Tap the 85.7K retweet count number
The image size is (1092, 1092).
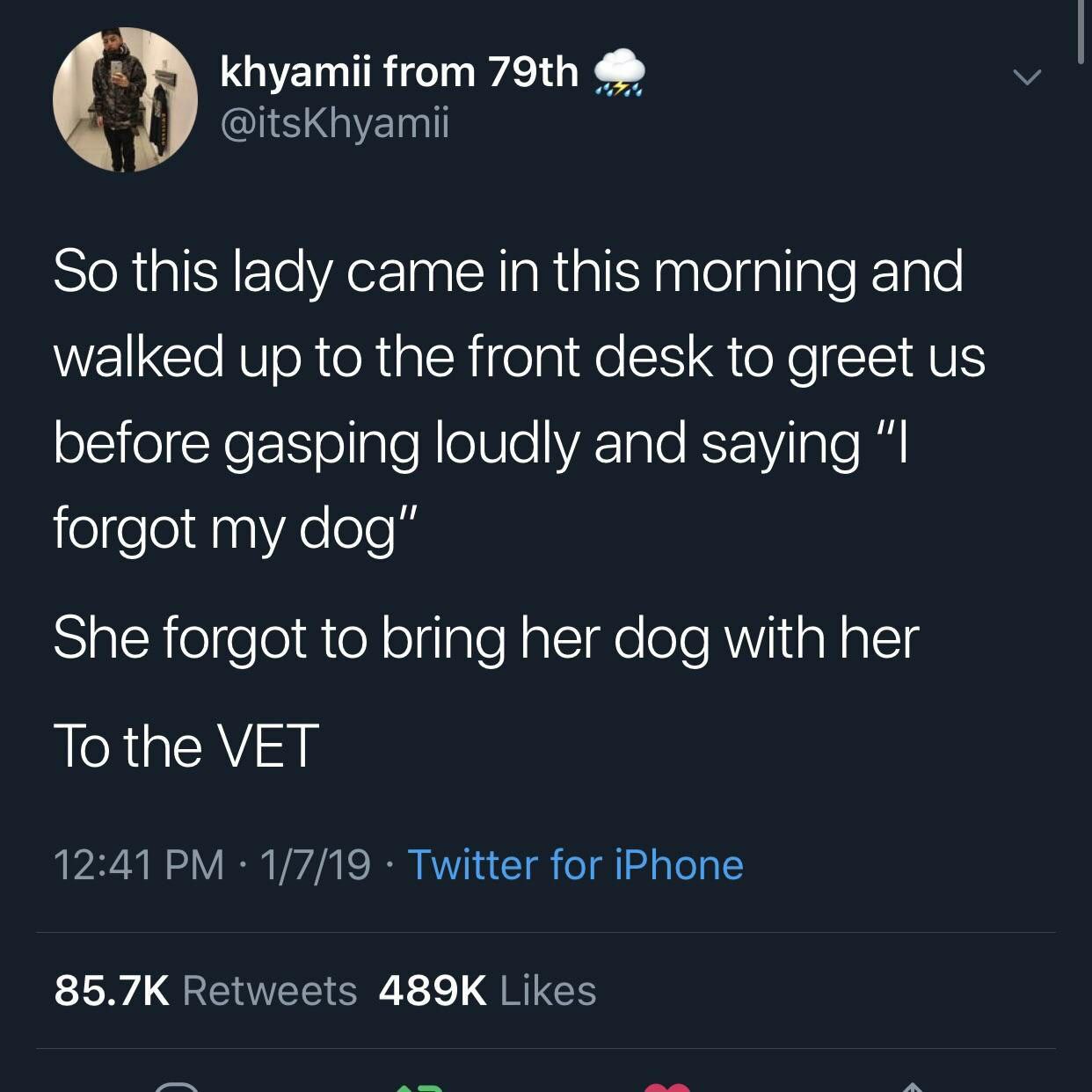(112, 991)
